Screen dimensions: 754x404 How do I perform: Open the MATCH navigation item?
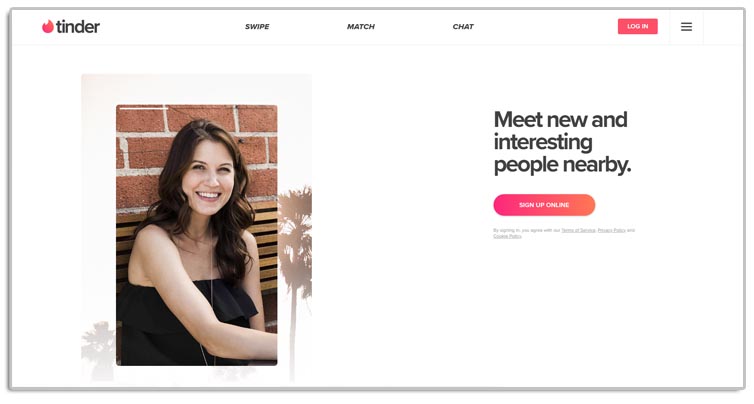[x=361, y=27]
